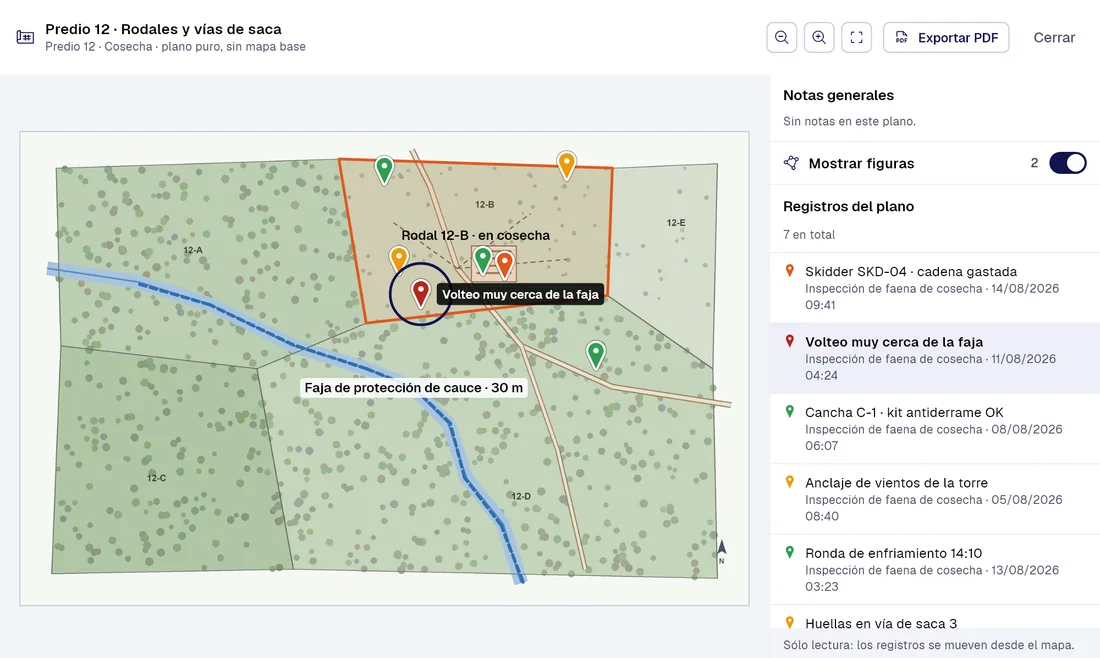
Task: Click the Volteo muy cerca de la faja tooltip
Action: click(520, 294)
